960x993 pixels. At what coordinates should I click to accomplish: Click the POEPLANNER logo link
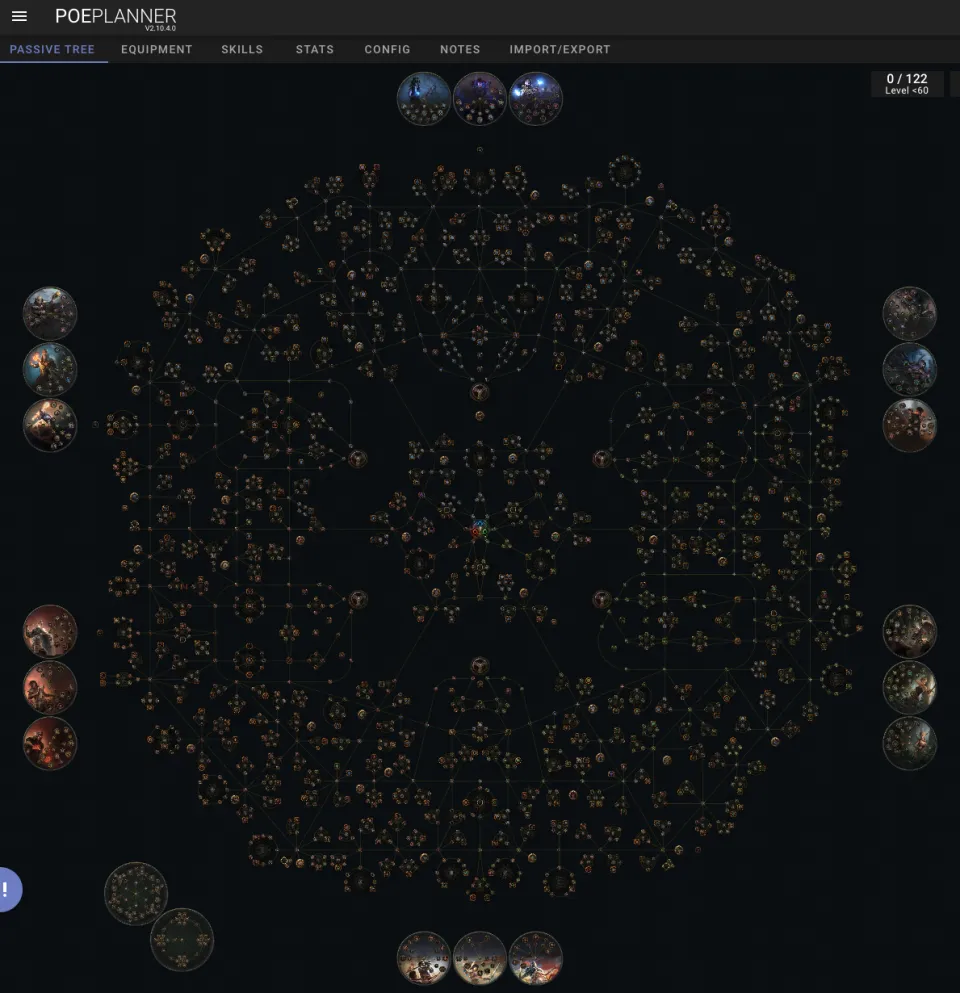point(115,17)
